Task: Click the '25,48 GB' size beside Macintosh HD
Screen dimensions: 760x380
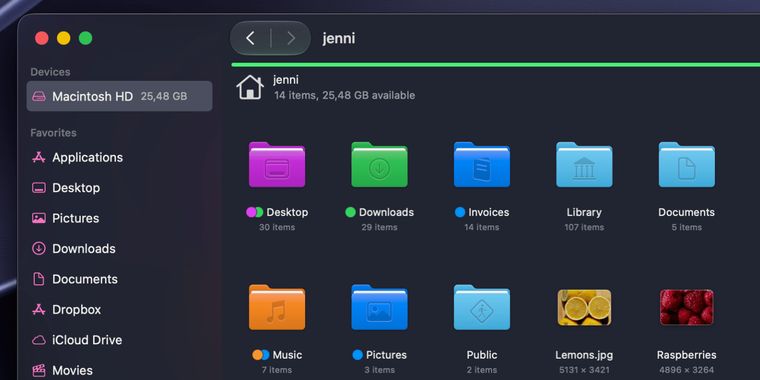Action: point(164,96)
